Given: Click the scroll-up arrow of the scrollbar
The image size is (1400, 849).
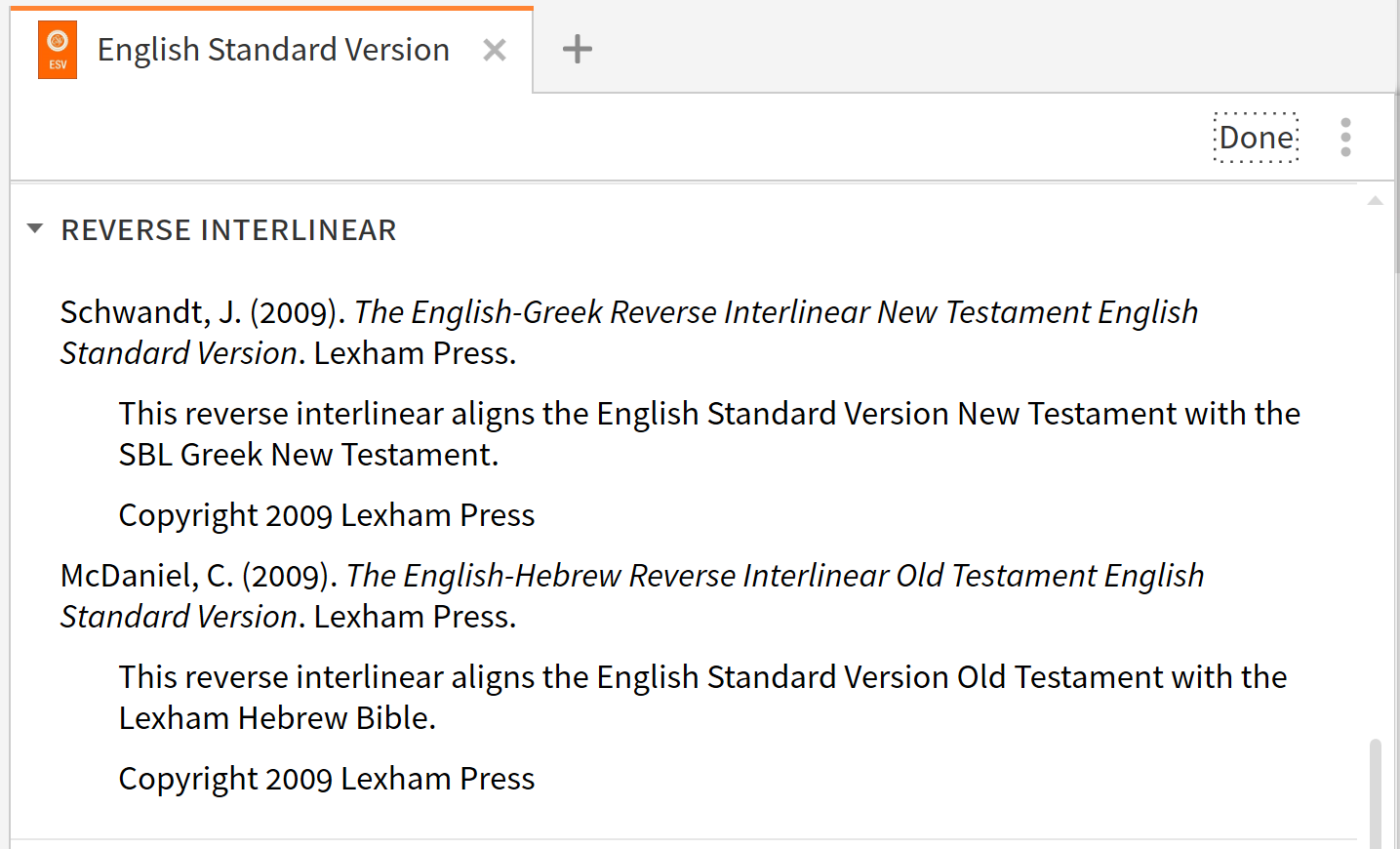Looking at the screenshot, I should point(1376,200).
